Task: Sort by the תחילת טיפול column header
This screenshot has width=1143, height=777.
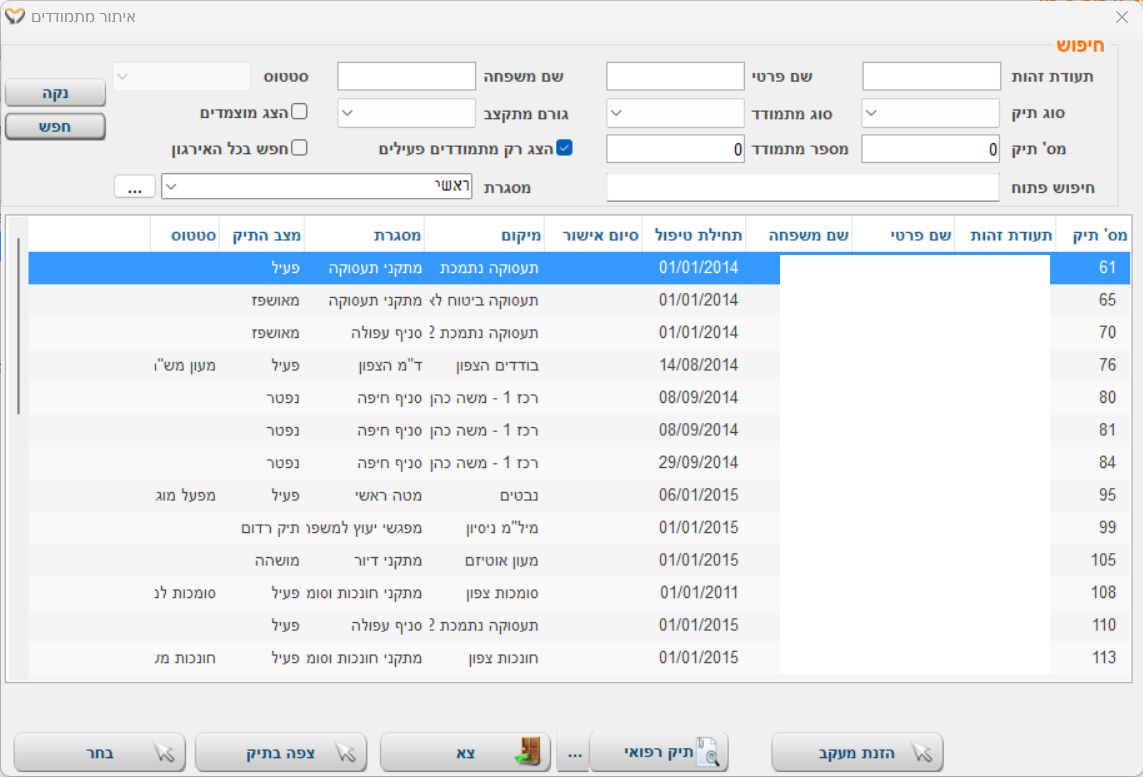Action: coord(699,235)
